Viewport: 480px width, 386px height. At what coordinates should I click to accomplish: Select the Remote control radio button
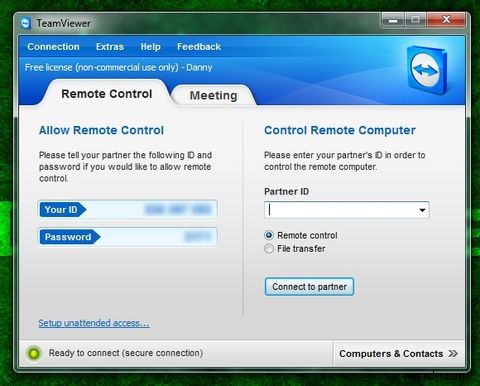269,235
